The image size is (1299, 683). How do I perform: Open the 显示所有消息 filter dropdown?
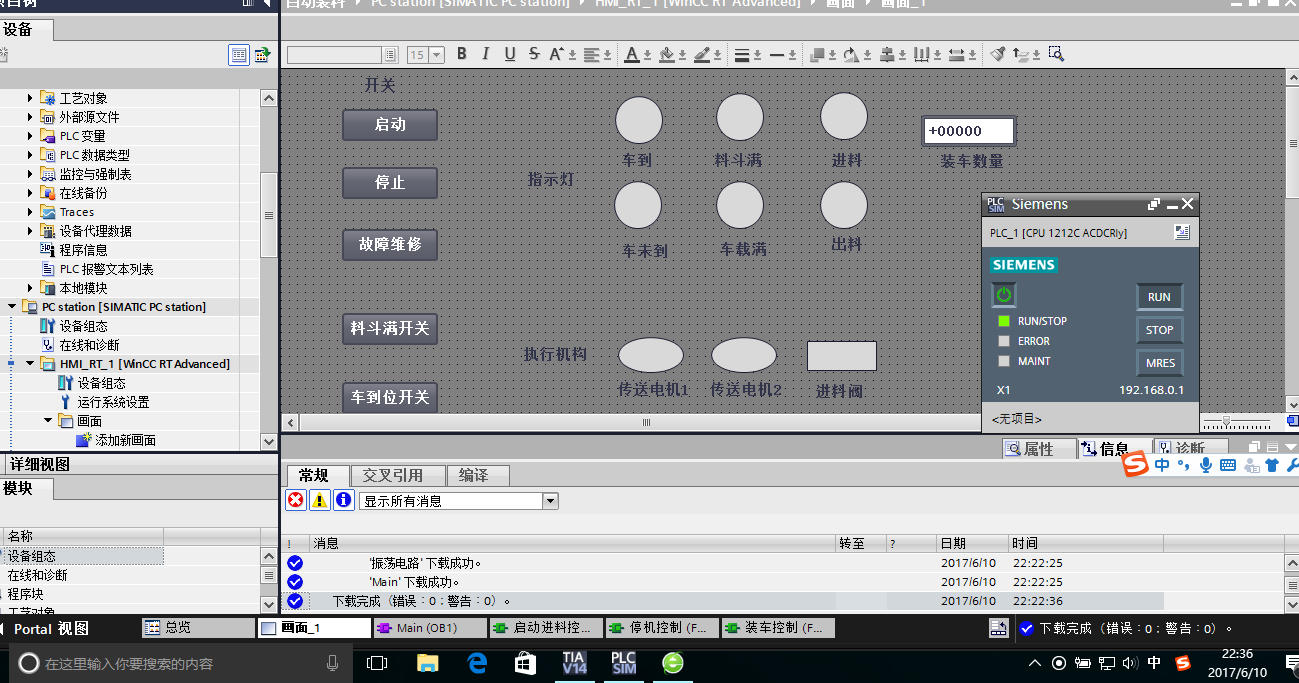tap(550, 501)
